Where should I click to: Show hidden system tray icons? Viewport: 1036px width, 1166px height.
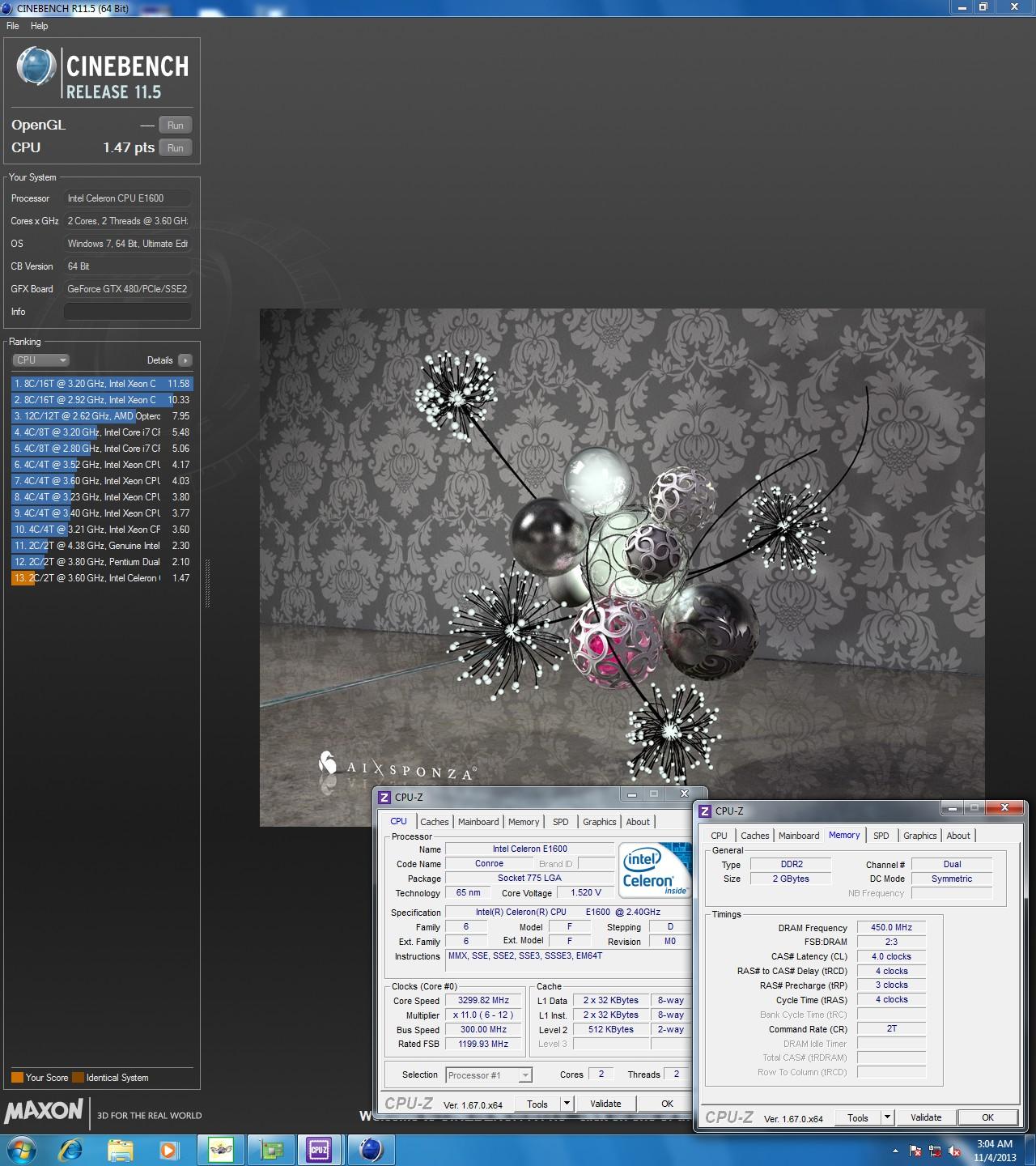coord(895,1151)
